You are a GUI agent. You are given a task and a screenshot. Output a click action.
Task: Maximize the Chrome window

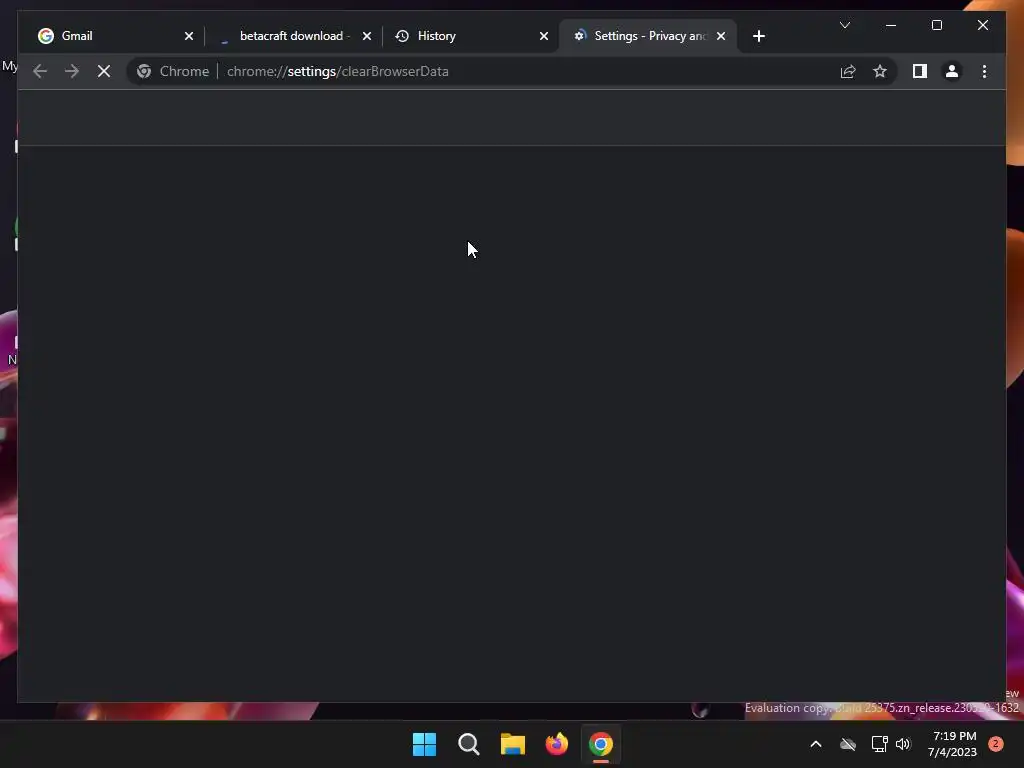point(936,25)
